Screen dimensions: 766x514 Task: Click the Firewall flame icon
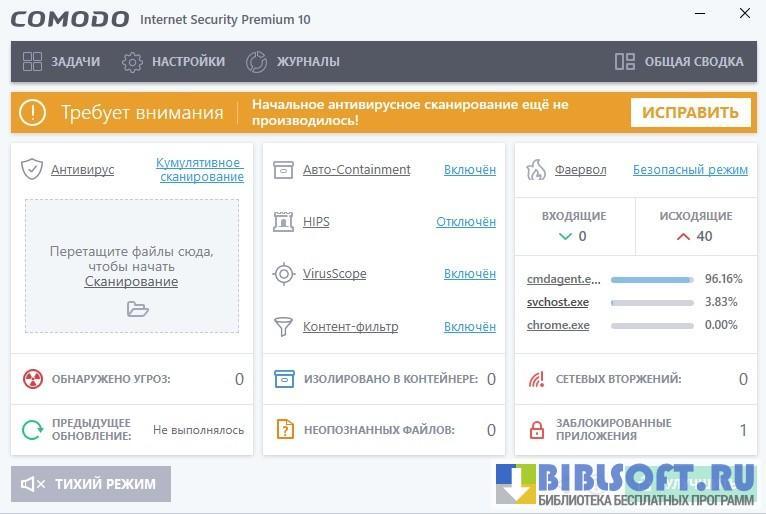point(537,169)
